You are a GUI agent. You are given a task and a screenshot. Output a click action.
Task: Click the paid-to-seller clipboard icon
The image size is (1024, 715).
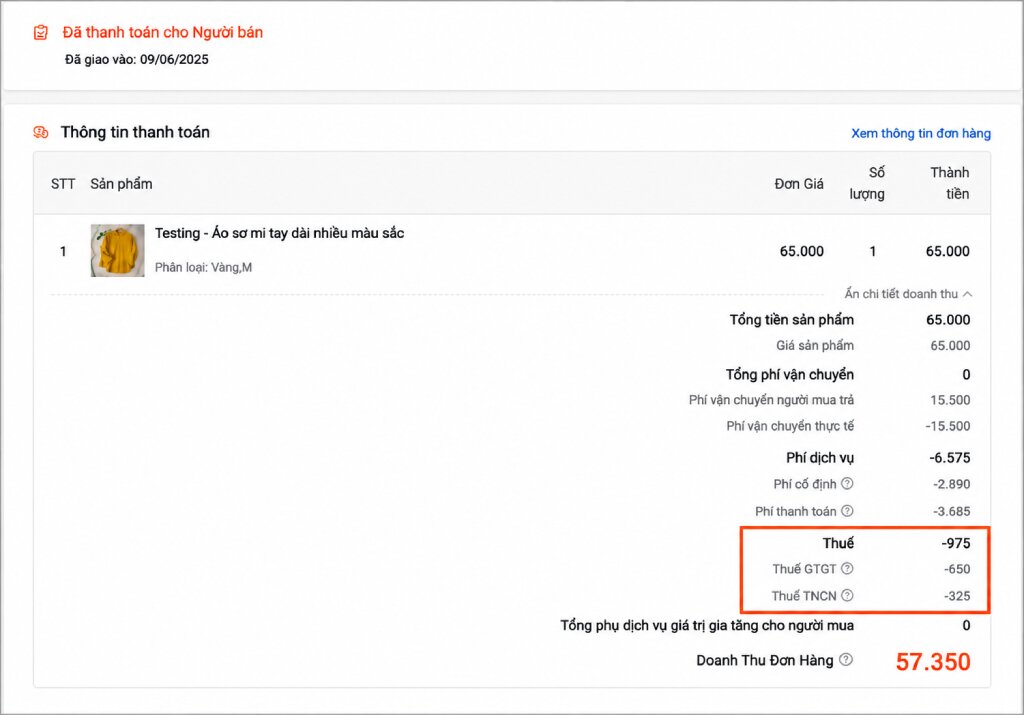pos(40,32)
